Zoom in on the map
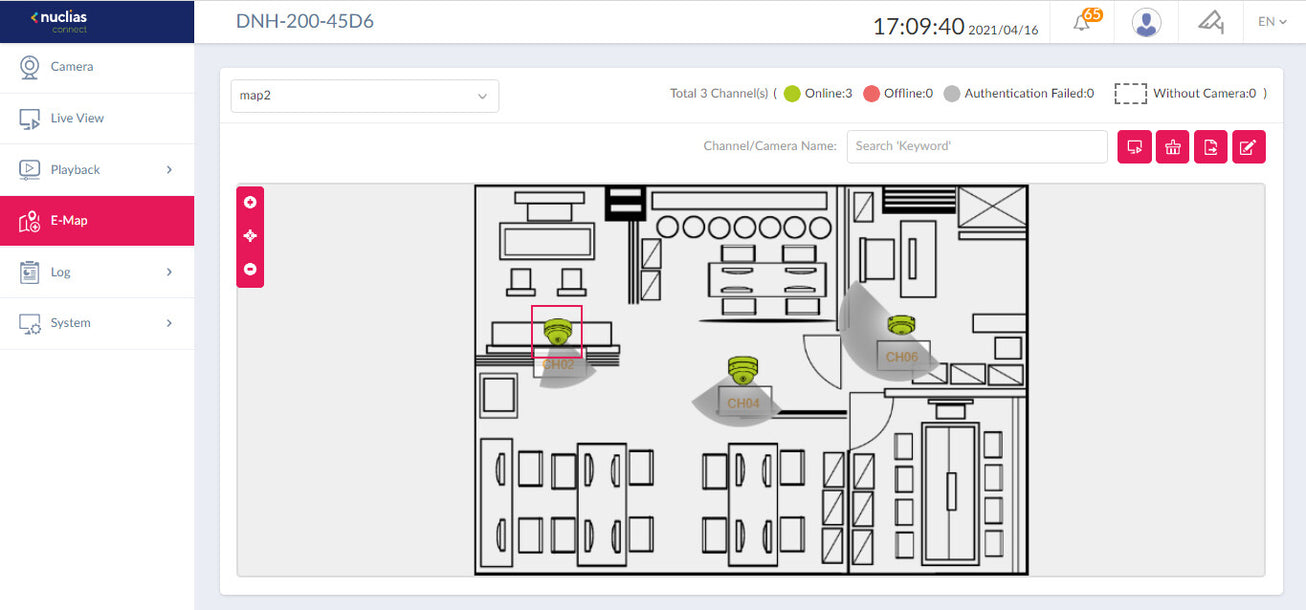 [x=250, y=202]
